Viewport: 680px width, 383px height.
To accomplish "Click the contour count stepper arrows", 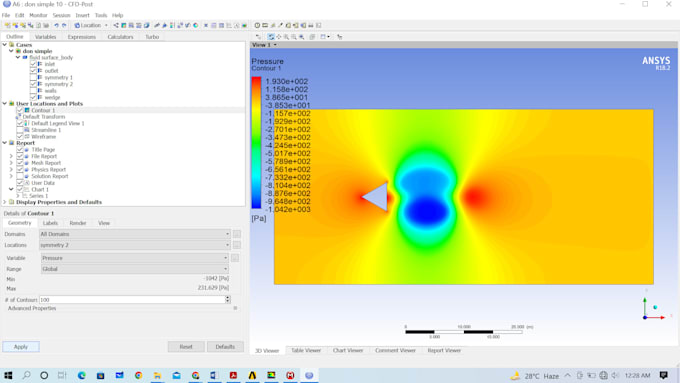I will tap(227, 300).
